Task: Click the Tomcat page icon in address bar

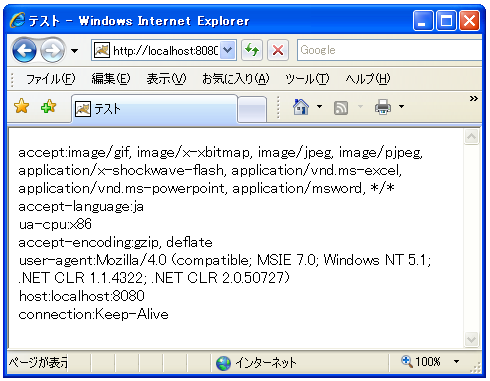Action: [102, 50]
